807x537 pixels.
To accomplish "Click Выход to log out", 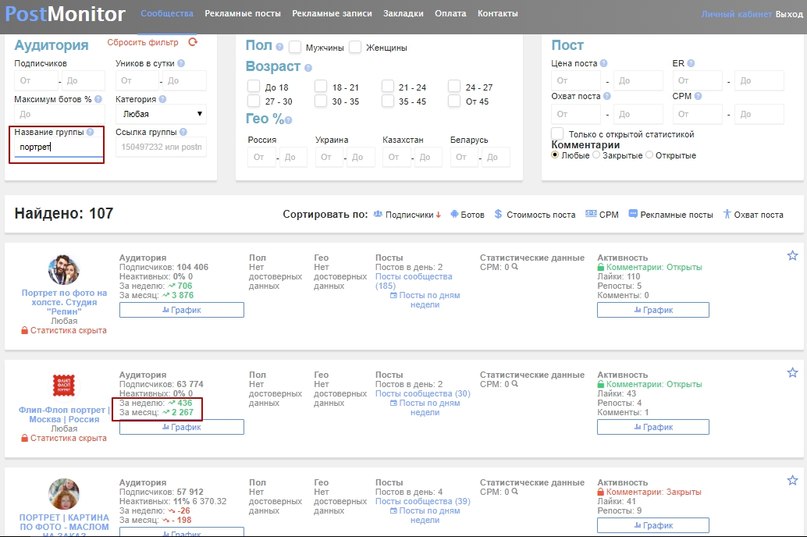I will click(789, 14).
